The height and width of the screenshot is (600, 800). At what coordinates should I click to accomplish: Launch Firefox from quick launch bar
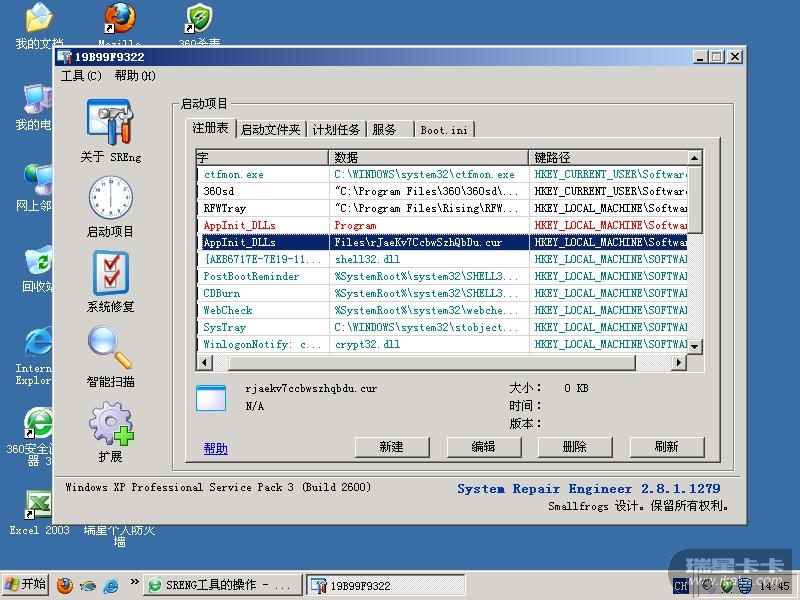(x=64, y=585)
